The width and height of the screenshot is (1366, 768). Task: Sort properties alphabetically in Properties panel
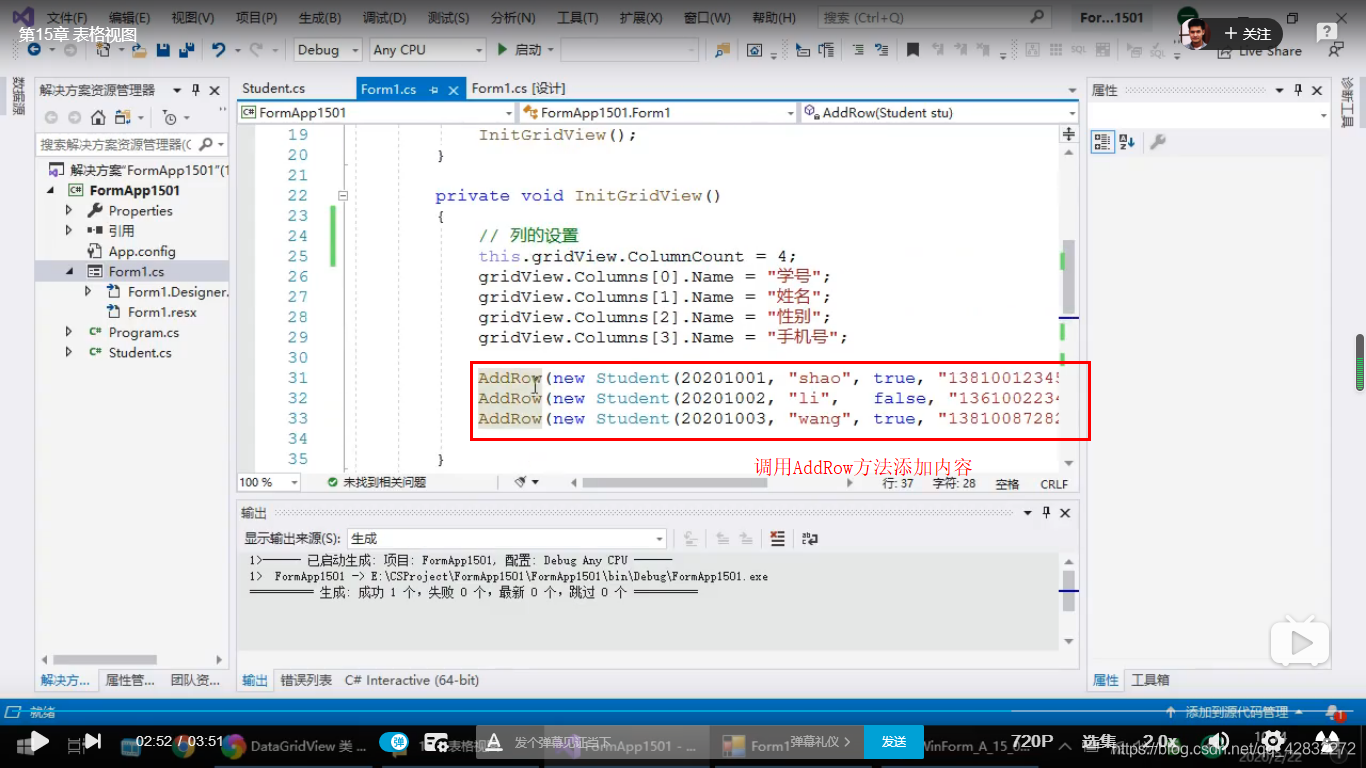1127,142
